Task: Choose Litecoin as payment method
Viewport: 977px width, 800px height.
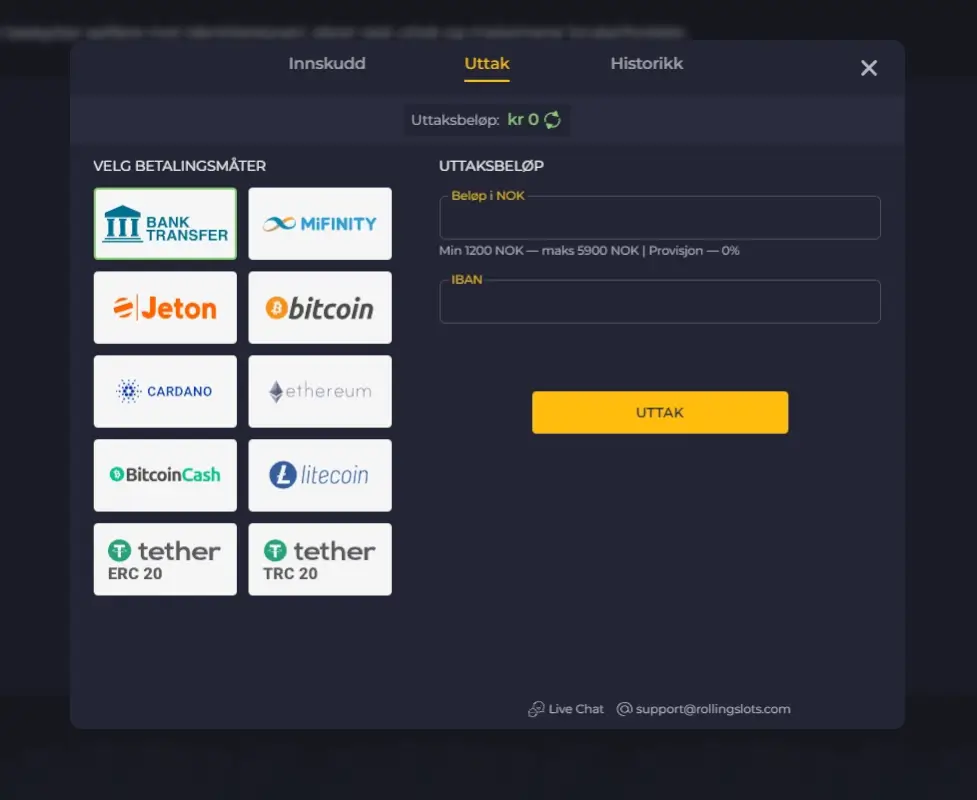Action: (x=320, y=475)
